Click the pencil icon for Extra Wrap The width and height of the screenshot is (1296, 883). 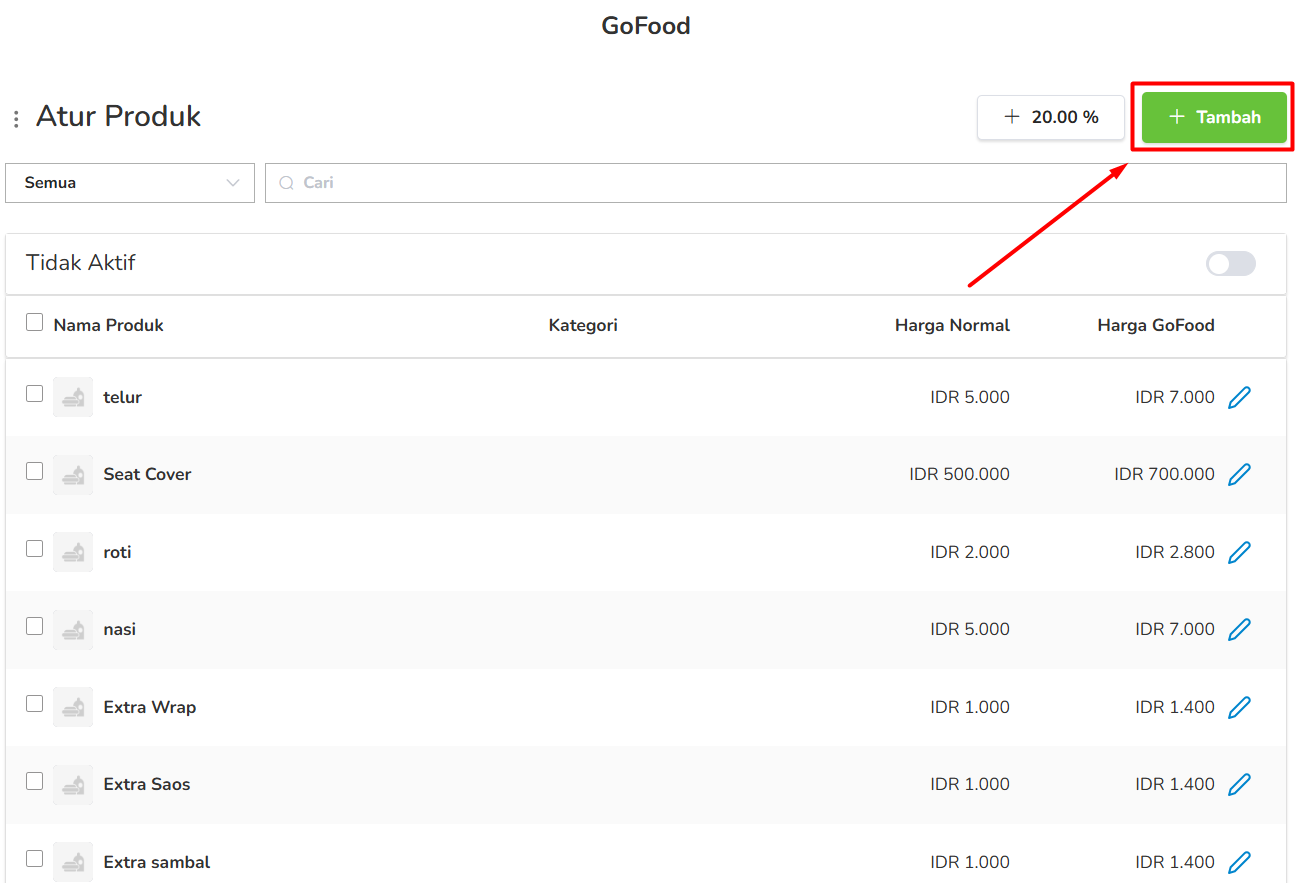tap(1239, 707)
